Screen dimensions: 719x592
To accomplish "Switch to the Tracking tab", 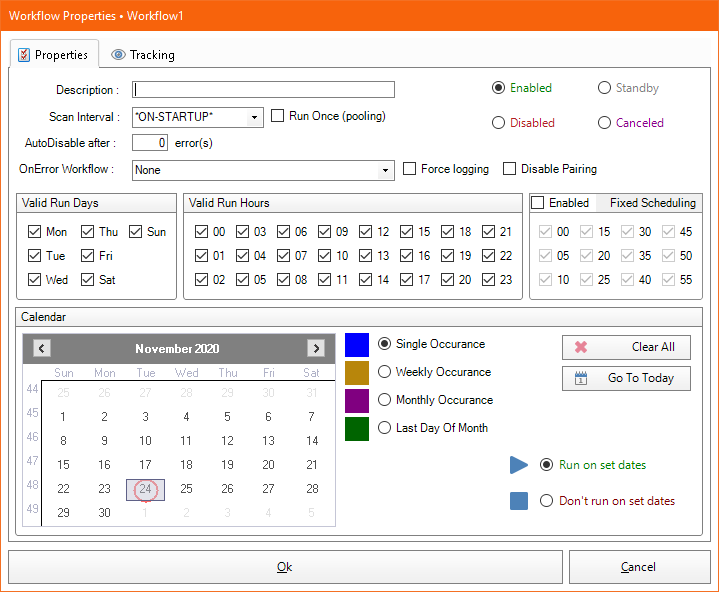I will pyautogui.click(x=143, y=55).
